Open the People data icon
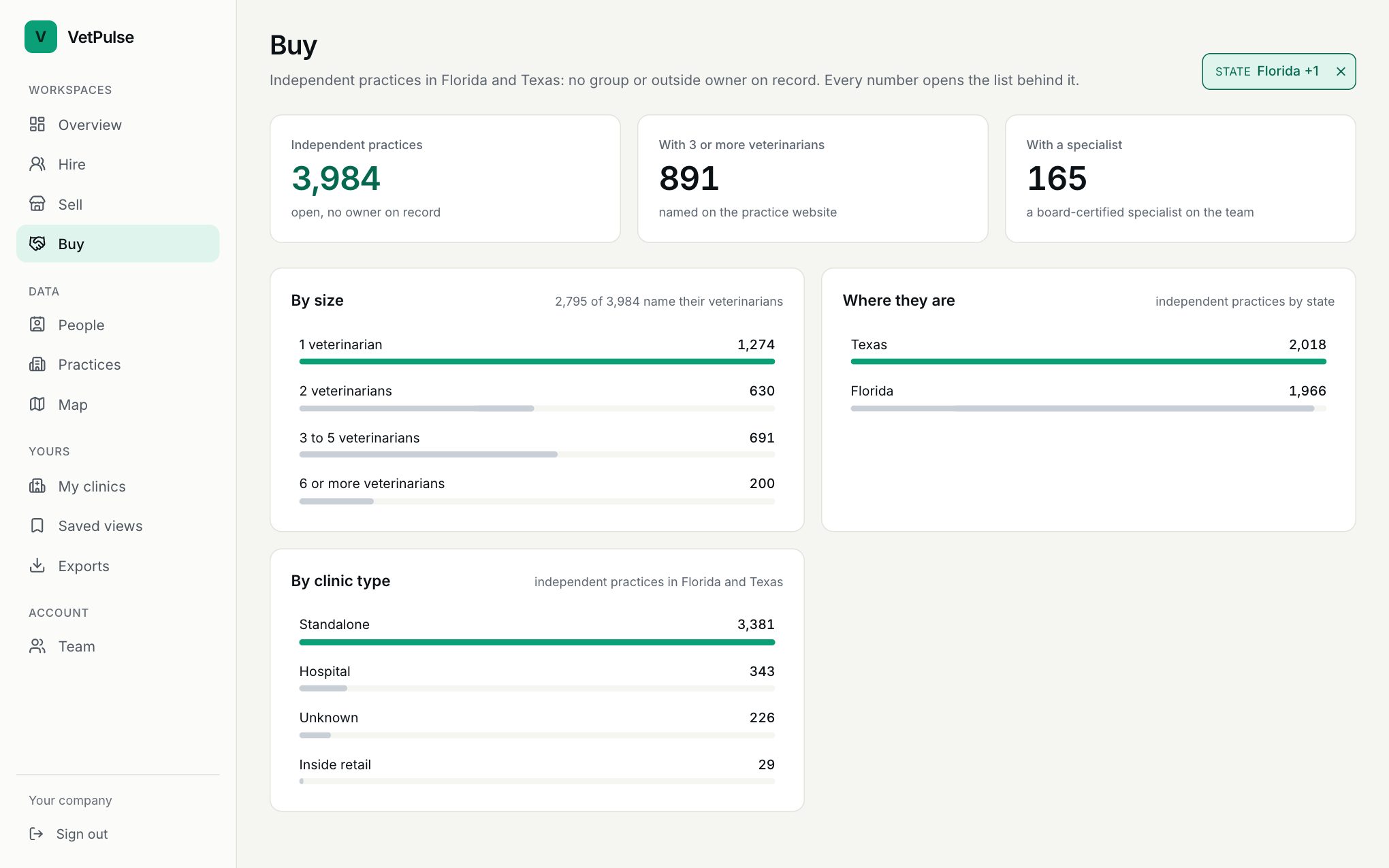The height and width of the screenshot is (868, 1389). click(37, 325)
